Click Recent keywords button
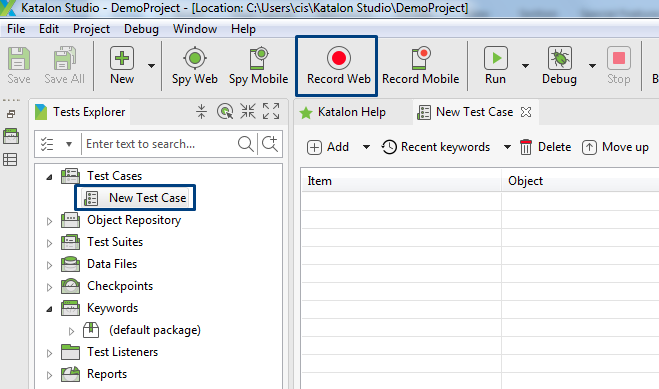Screen dimensions: 659x389 (436, 147)
